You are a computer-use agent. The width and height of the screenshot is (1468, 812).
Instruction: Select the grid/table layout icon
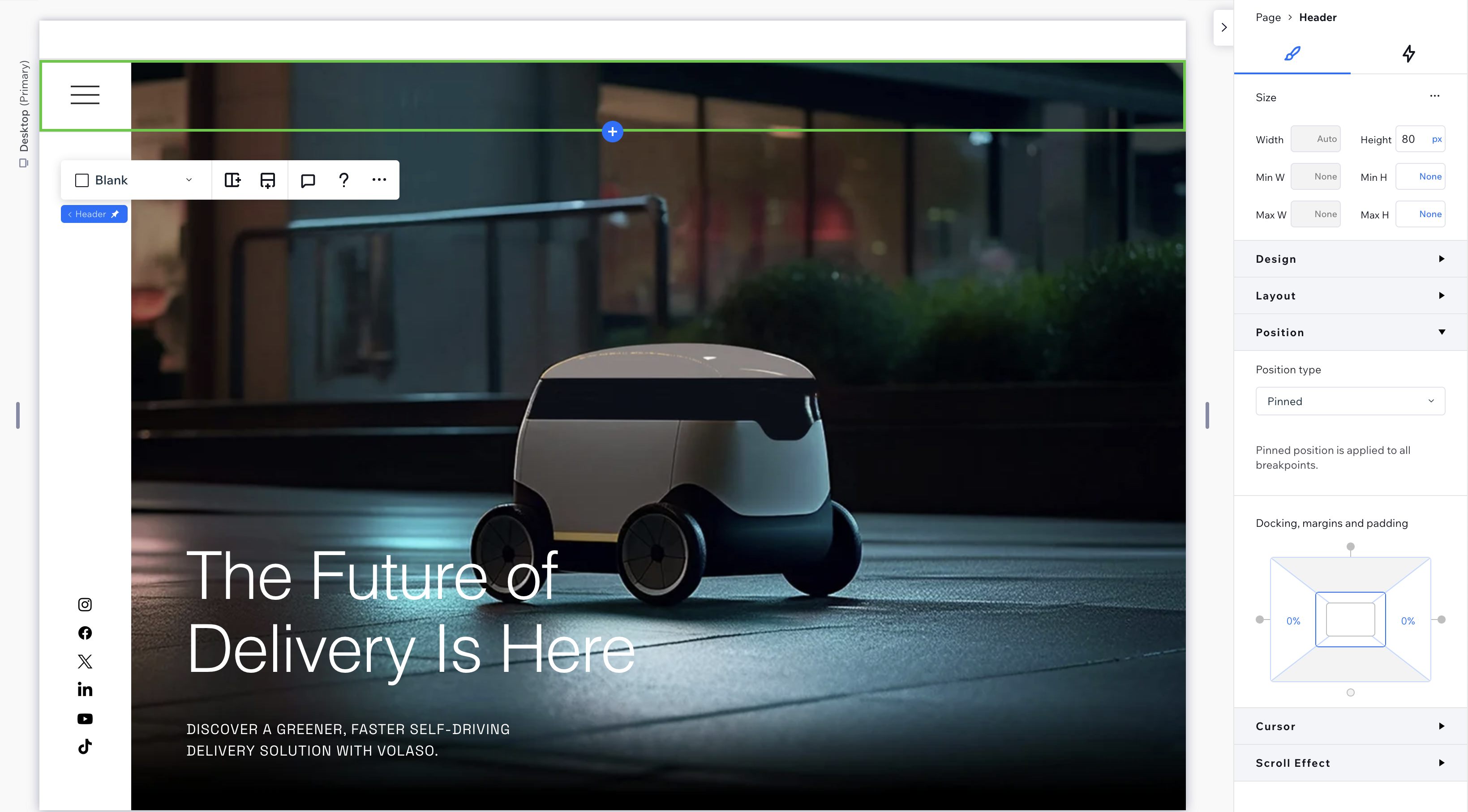233,179
